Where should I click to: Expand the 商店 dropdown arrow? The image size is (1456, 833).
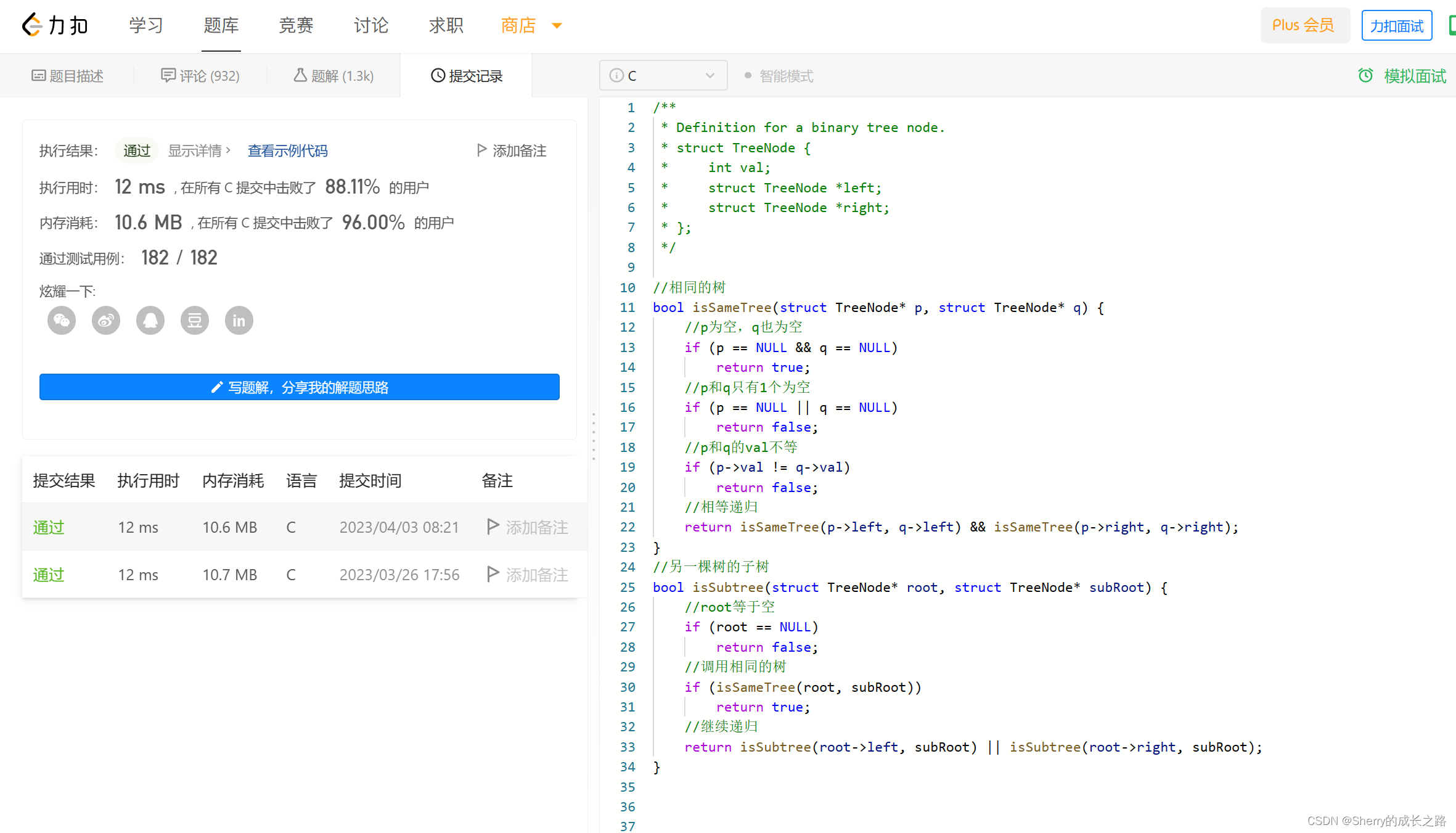pyautogui.click(x=557, y=26)
